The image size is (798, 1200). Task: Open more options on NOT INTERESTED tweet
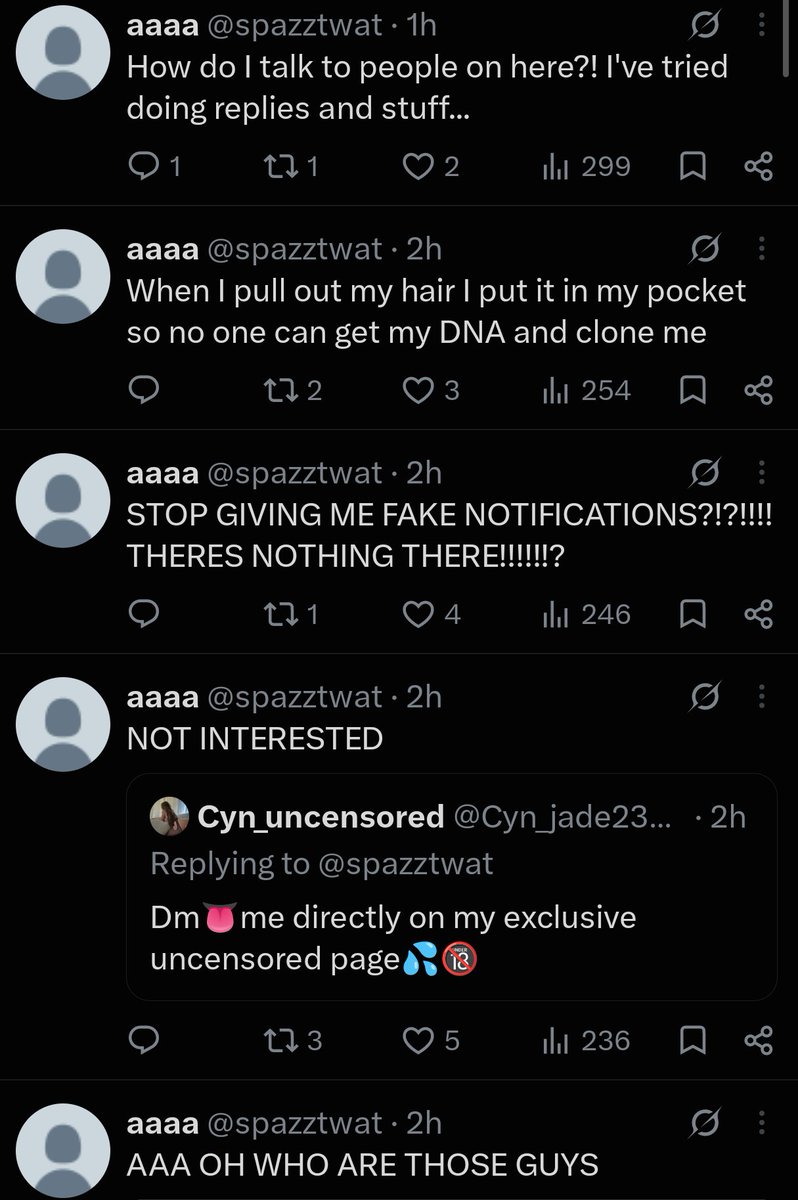click(x=763, y=696)
